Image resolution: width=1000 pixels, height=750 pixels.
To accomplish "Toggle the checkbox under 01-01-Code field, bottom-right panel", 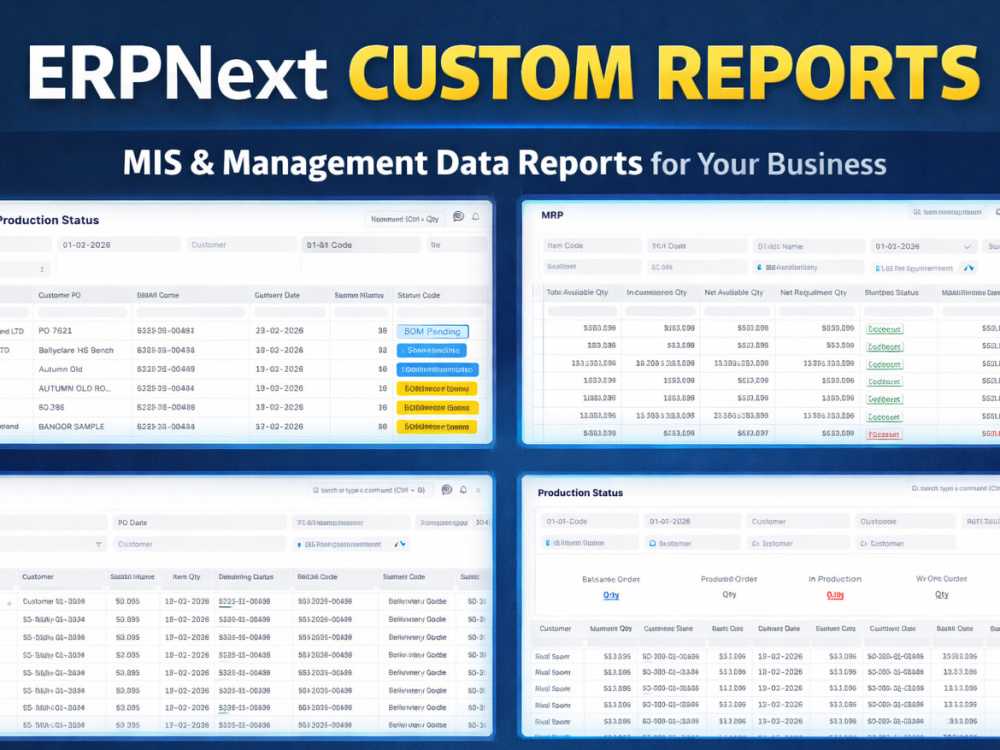I will pos(547,543).
